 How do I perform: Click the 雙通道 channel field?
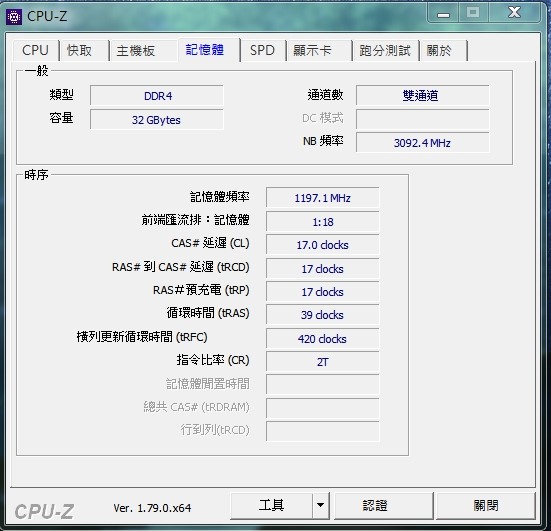pyautogui.click(x=422, y=95)
